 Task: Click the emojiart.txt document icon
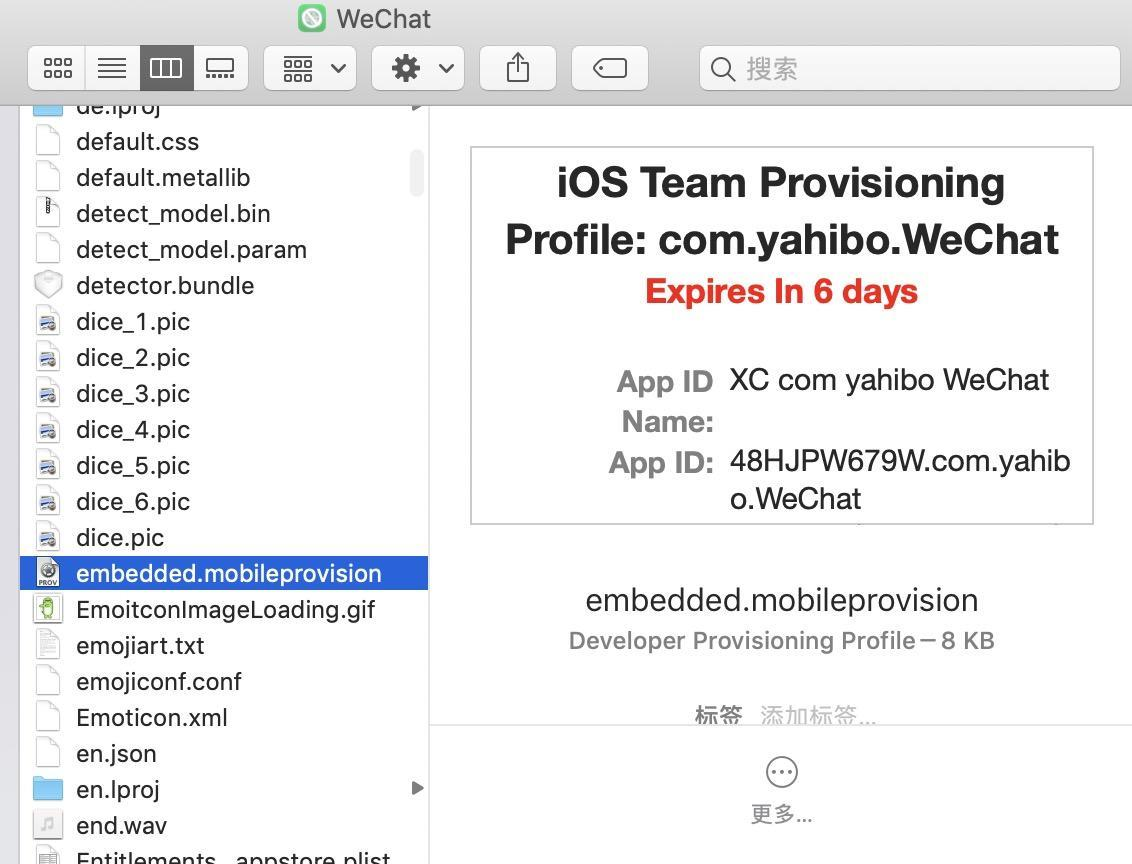coord(48,645)
